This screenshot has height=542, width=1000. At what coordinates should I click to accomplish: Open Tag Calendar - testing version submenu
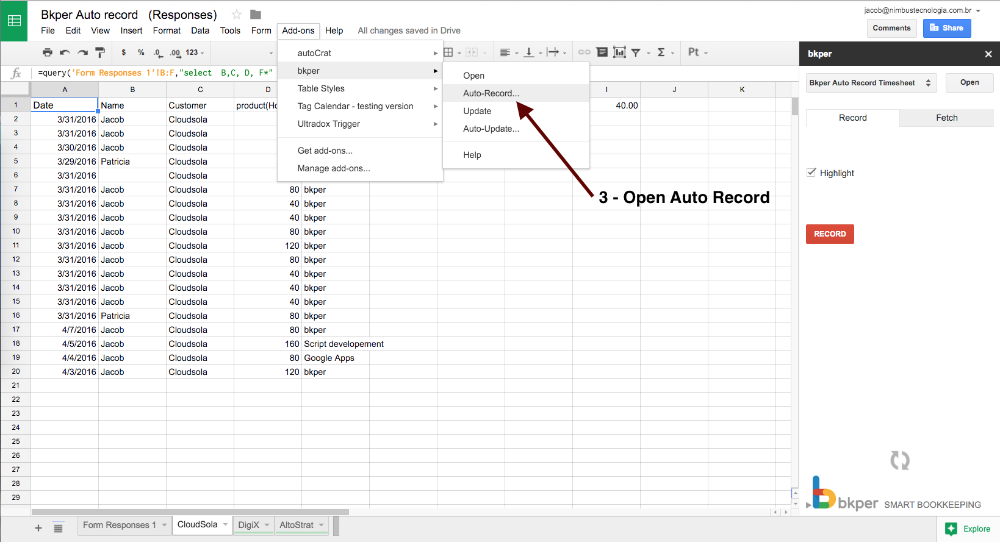tap(360, 106)
